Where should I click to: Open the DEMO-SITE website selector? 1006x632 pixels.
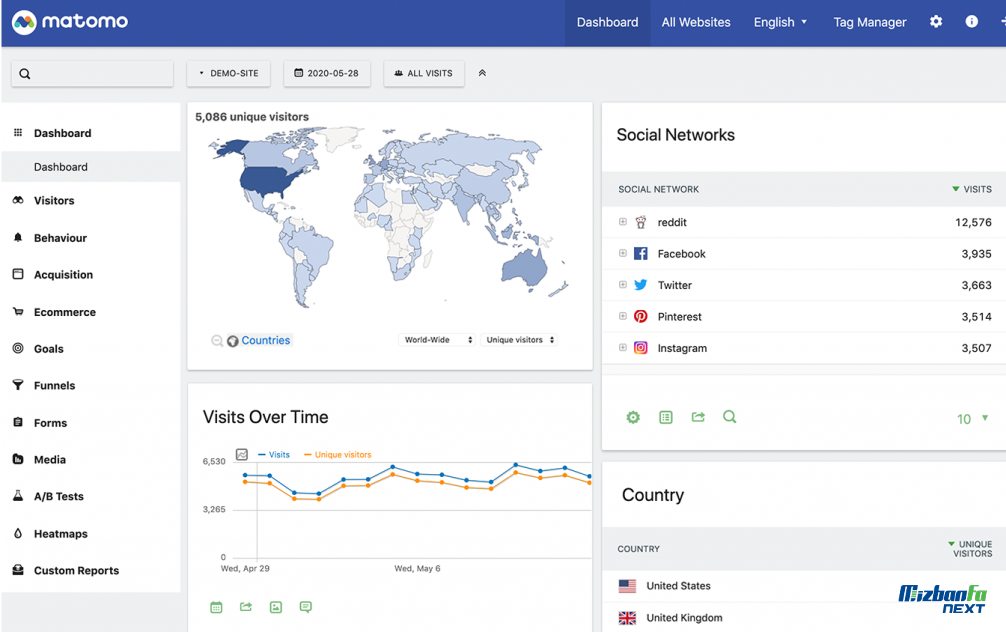pos(228,73)
